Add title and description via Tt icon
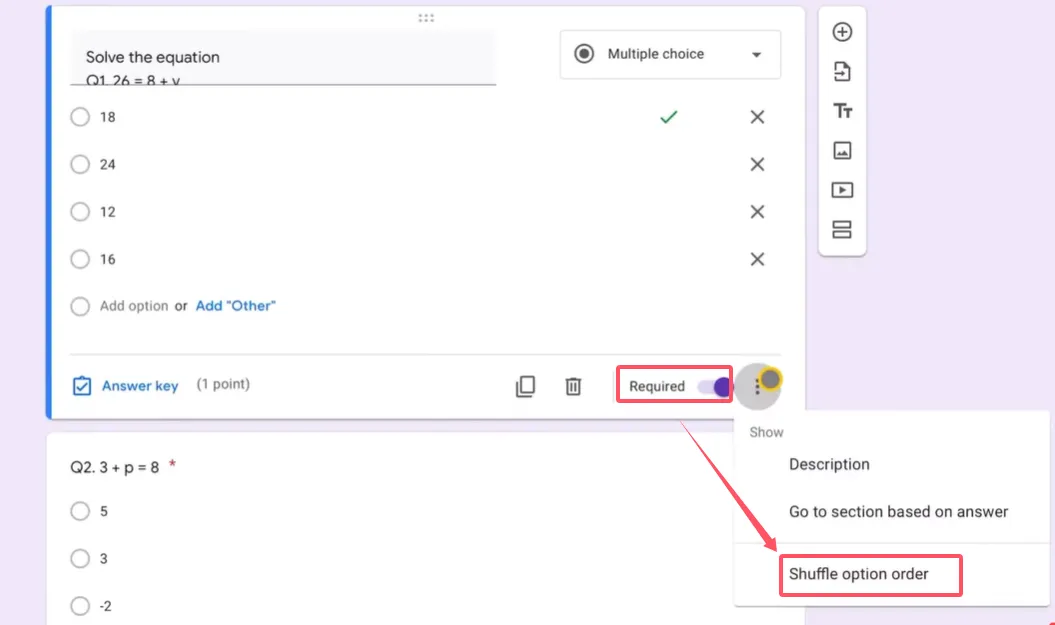The height and width of the screenshot is (625, 1055). point(842,111)
